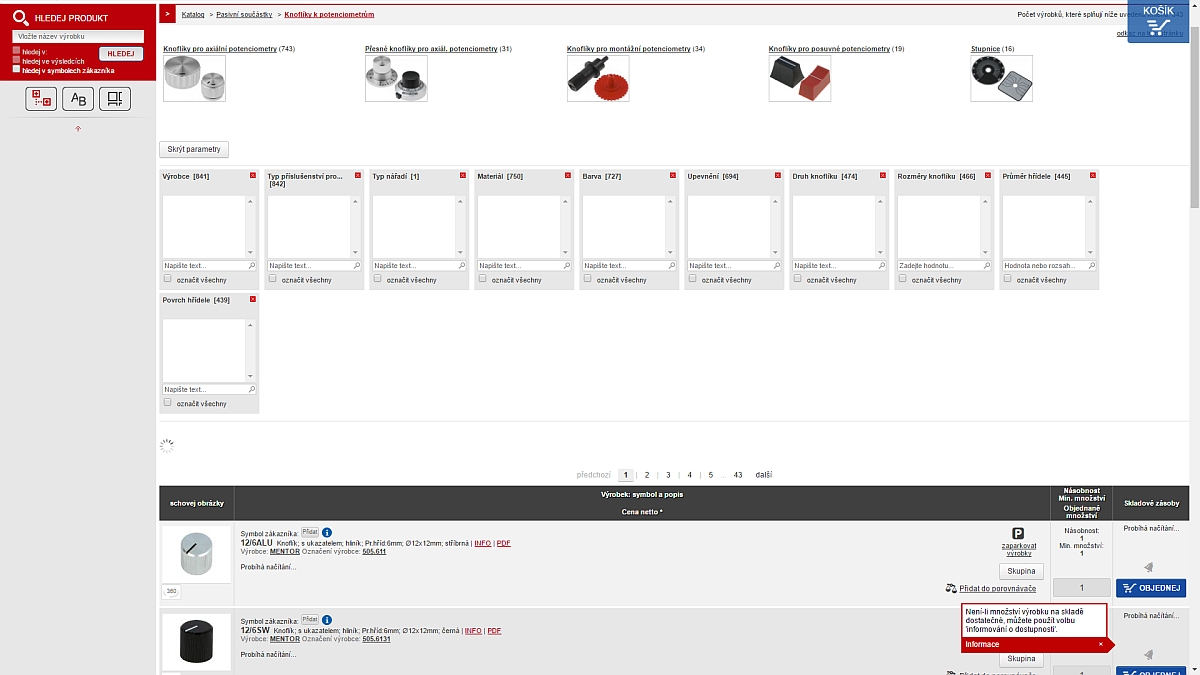
Task: Click the AB alphabetical listing icon
Action: click(78, 98)
